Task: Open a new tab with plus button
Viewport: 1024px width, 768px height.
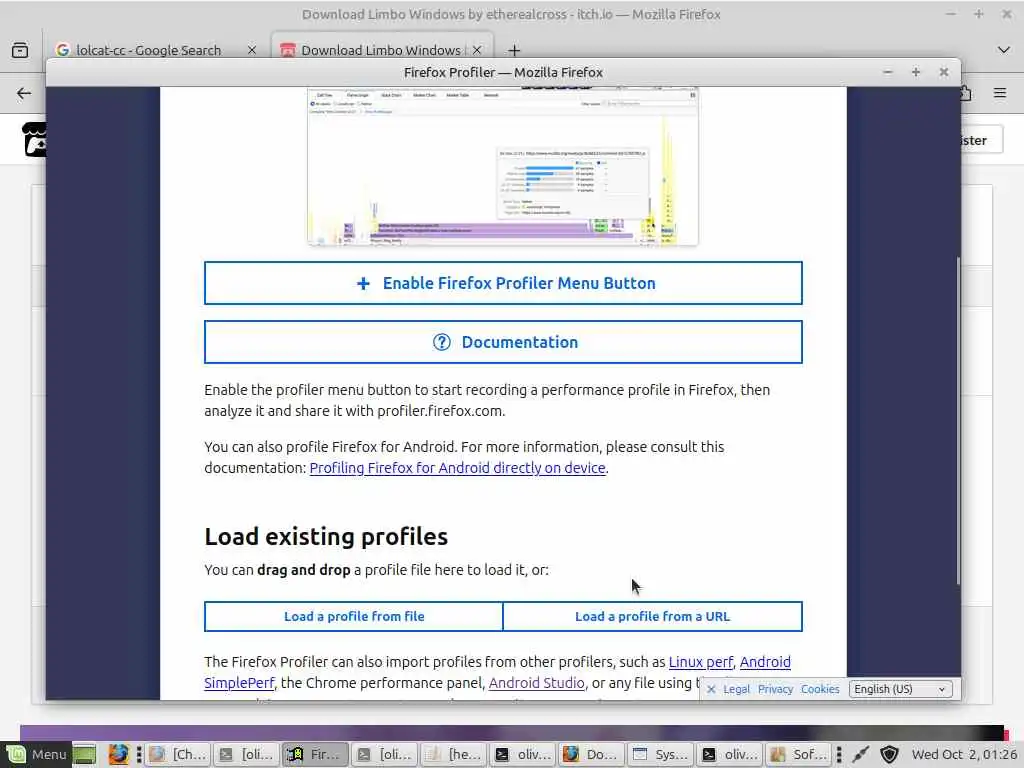Action: (514, 50)
